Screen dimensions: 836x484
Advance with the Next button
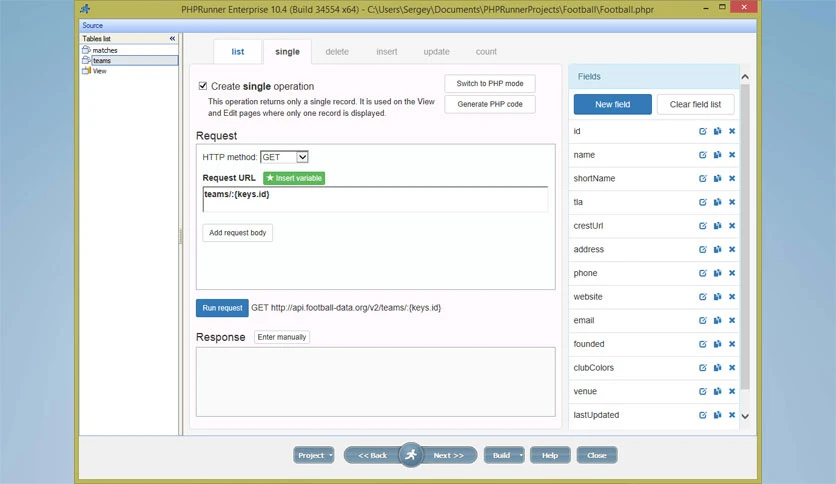pyautogui.click(x=449, y=455)
